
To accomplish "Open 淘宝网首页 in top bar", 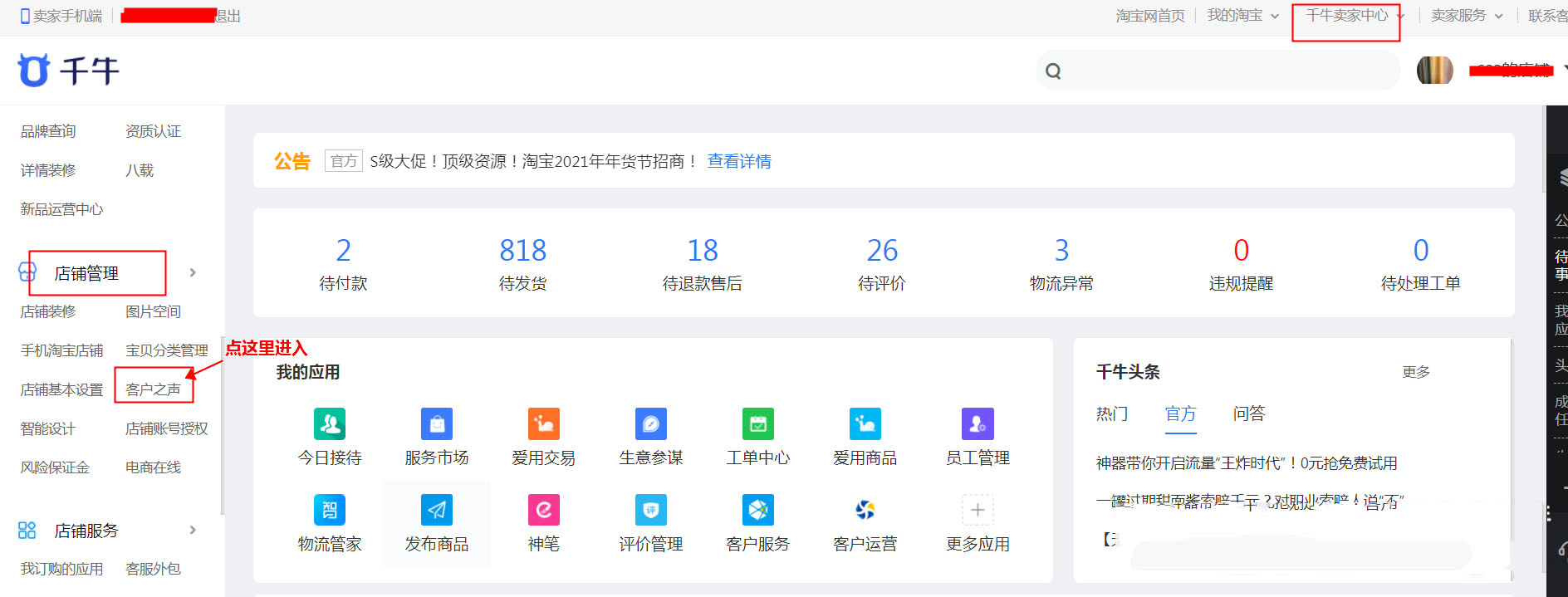I will pyautogui.click(x=1150, y=16).
